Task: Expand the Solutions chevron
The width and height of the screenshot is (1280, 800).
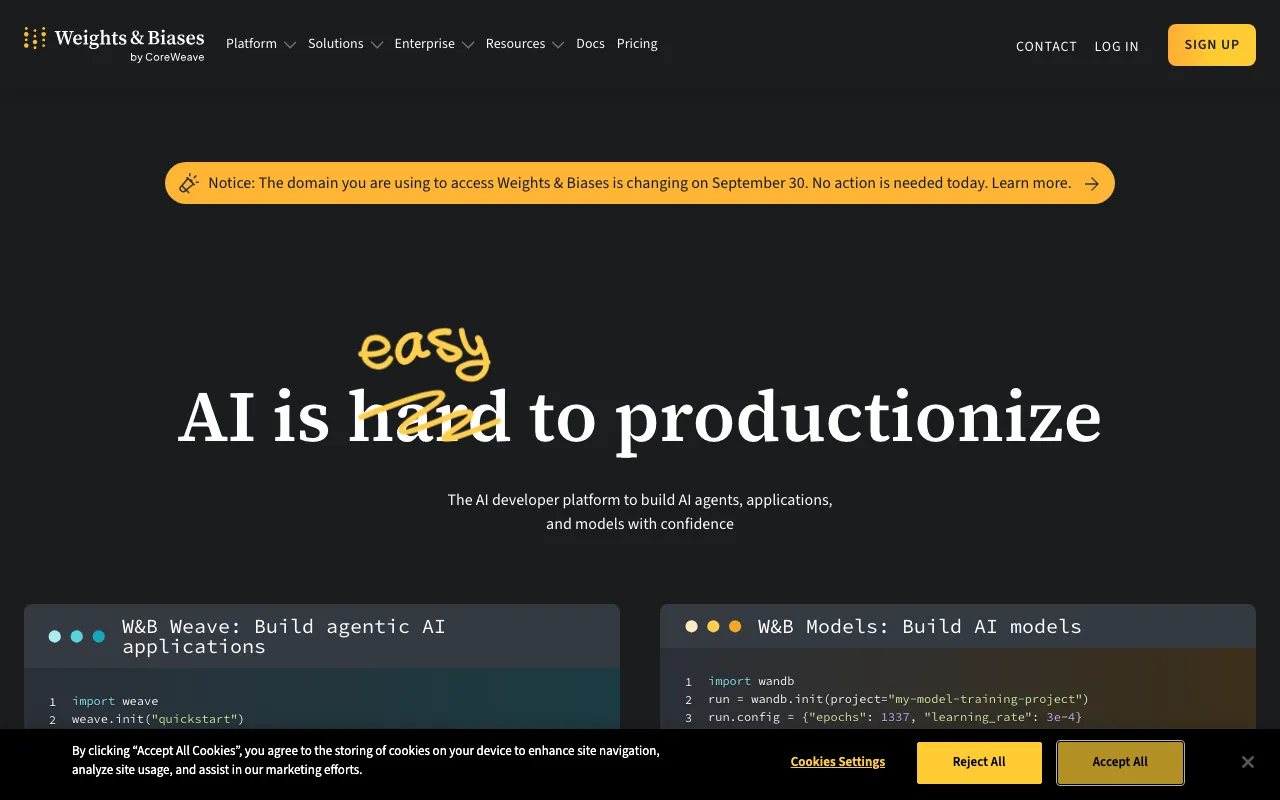Action: pos(377,45)
